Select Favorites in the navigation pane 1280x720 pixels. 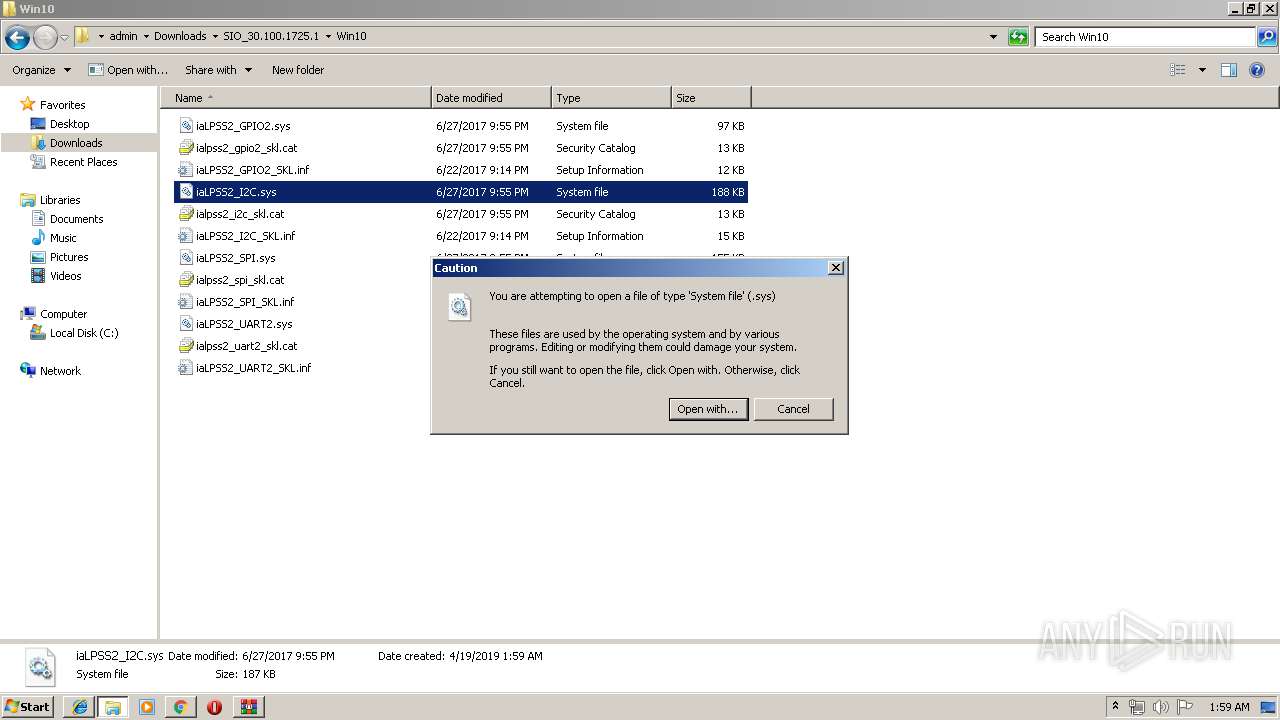(62, 105)
